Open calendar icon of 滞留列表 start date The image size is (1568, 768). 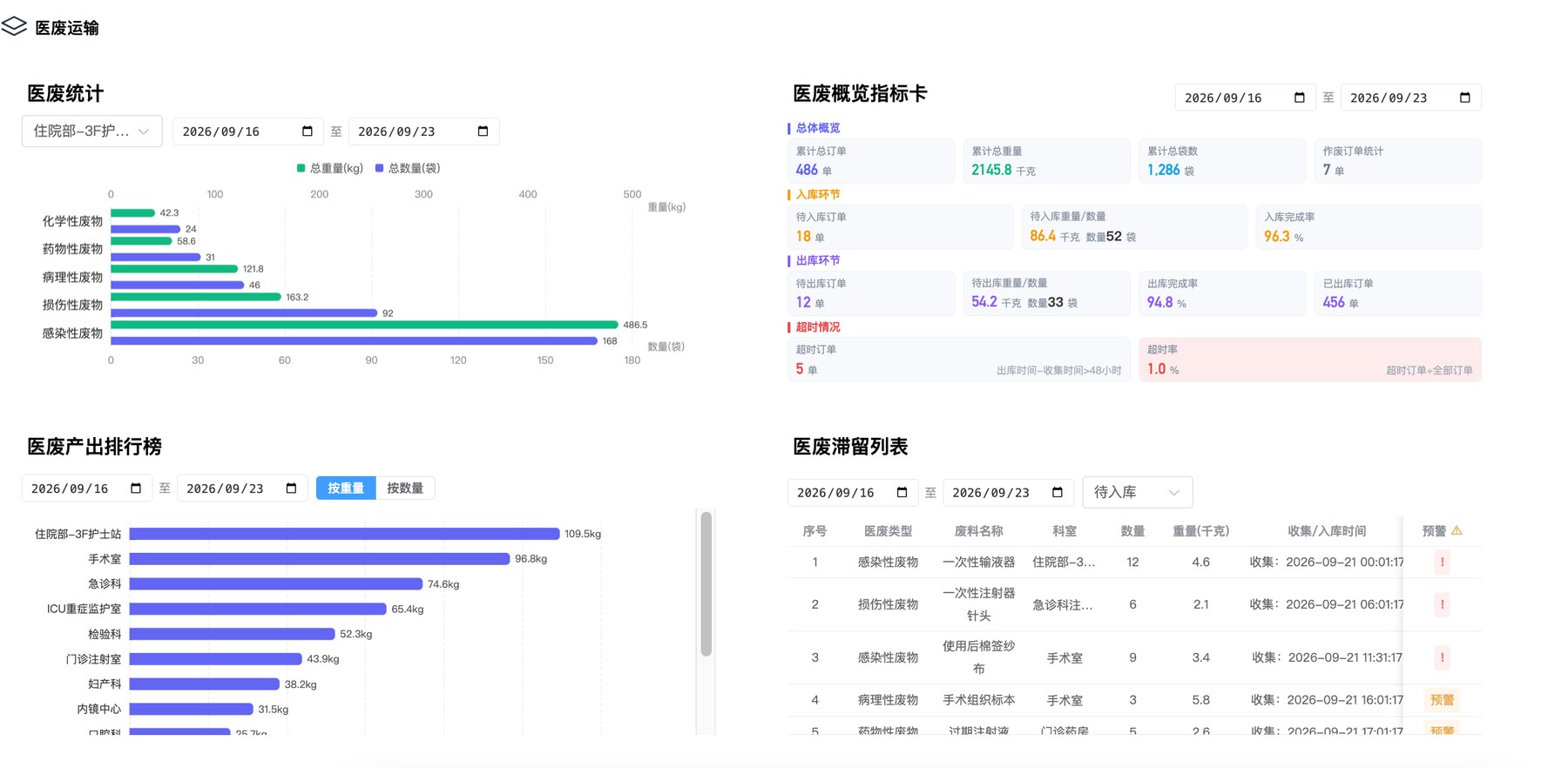point(902,493)
